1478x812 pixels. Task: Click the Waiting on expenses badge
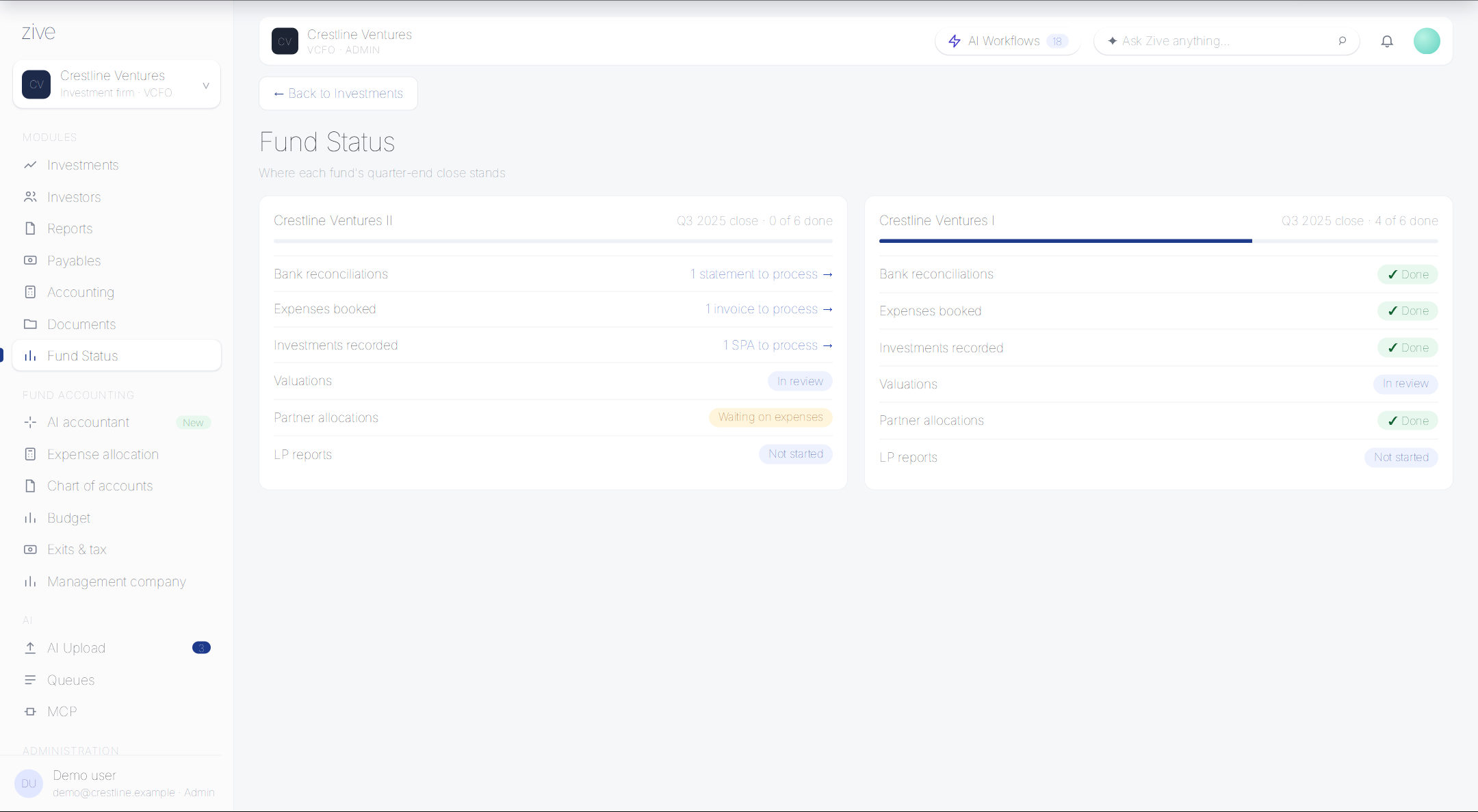pos(770,417)
